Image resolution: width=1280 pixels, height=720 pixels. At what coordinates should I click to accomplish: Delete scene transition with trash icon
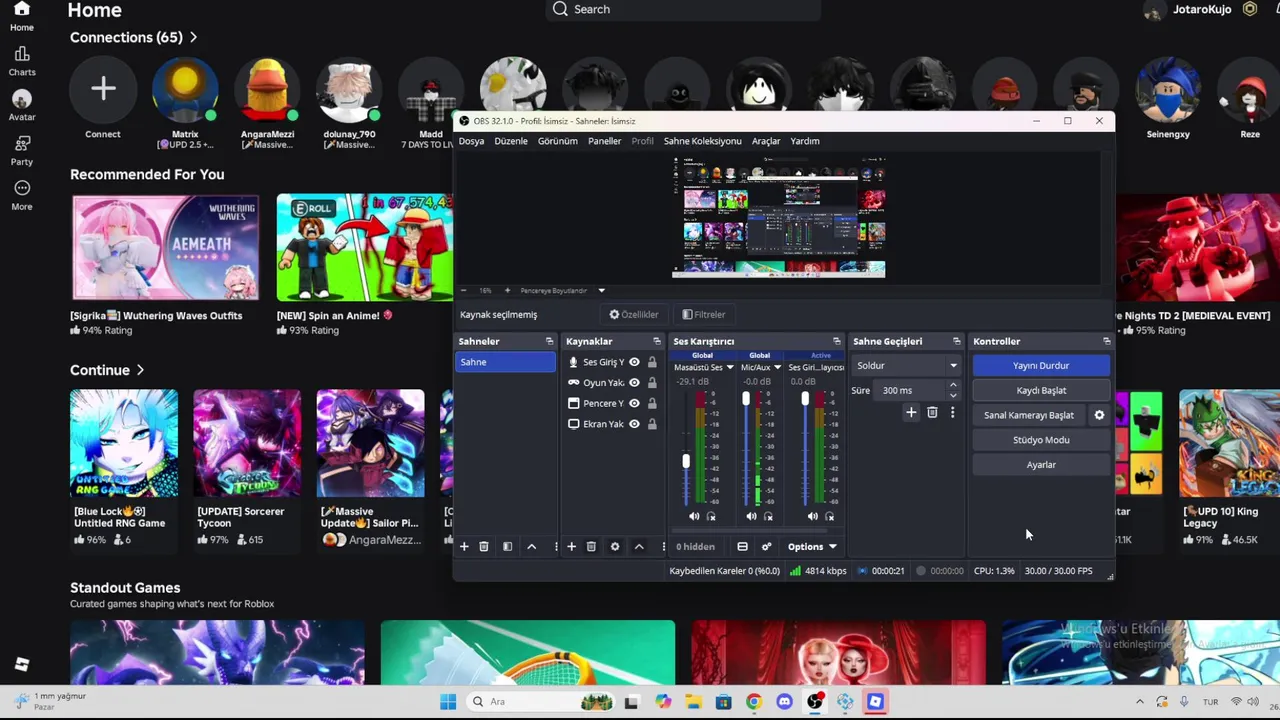(932, 412)
